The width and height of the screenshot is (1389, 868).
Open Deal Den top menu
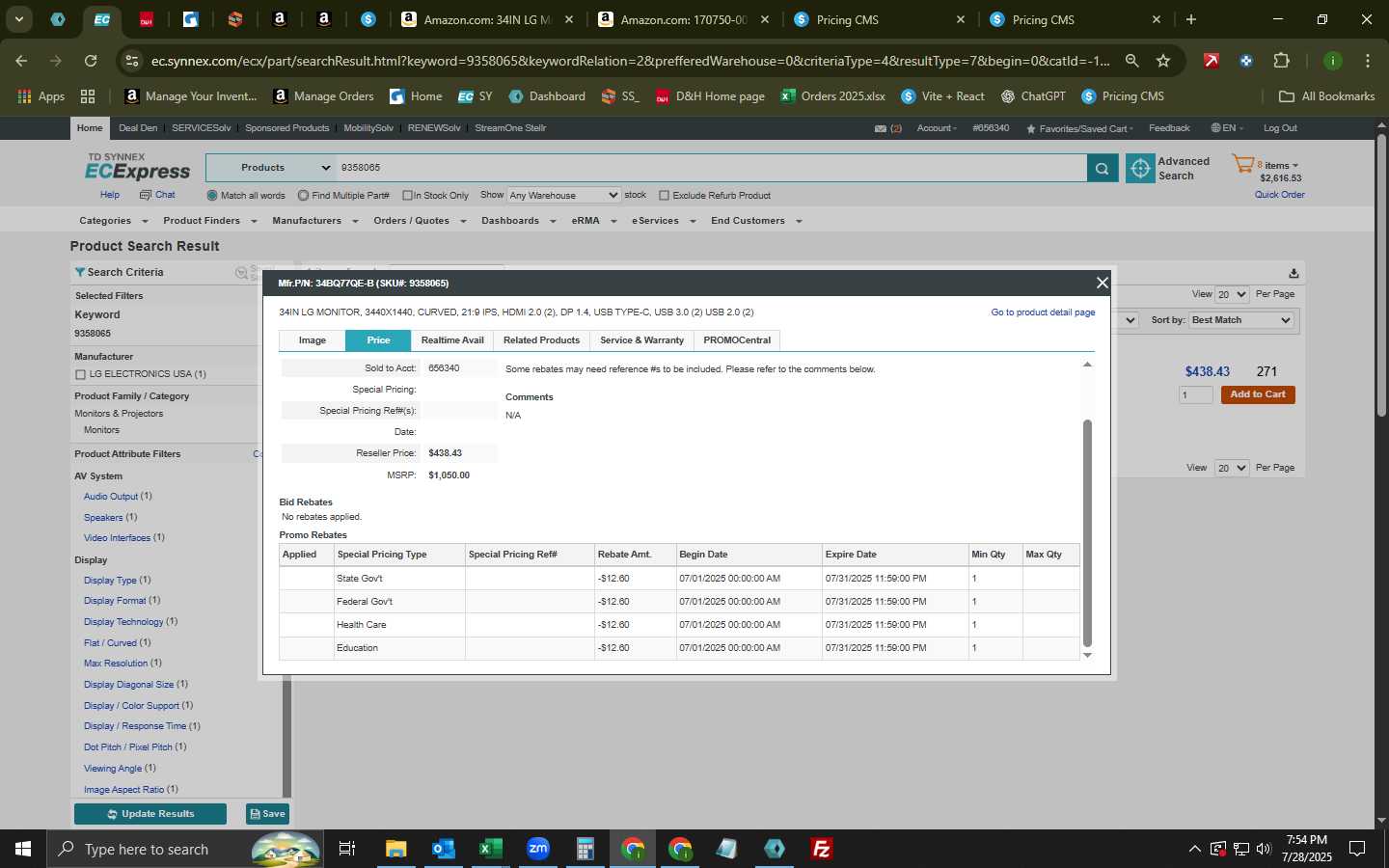138,128
